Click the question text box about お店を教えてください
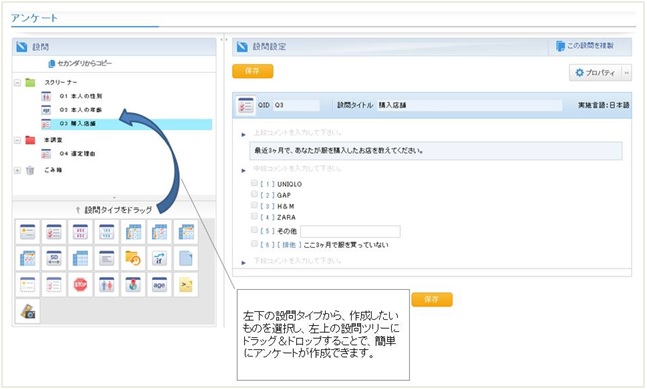The width and height of the screenshot is (647, 389). [436, 151]
